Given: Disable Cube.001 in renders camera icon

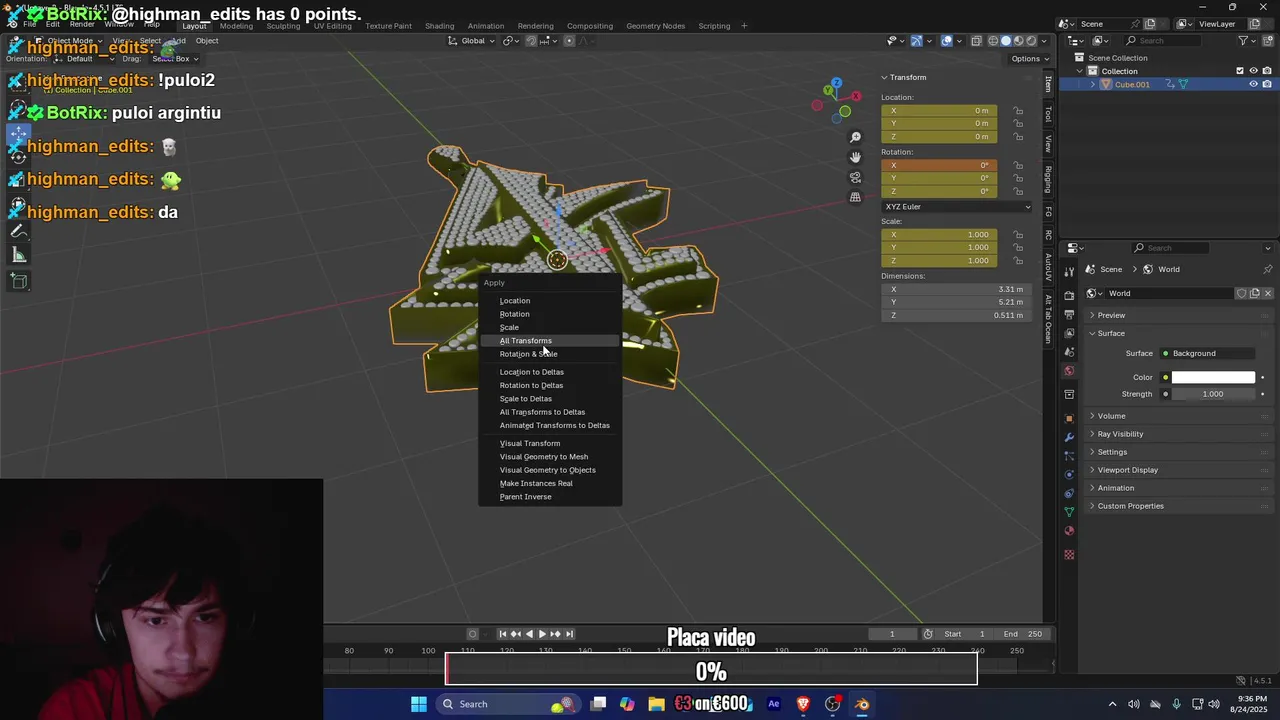Looking at the screenshot, I should pos(1267,84).
